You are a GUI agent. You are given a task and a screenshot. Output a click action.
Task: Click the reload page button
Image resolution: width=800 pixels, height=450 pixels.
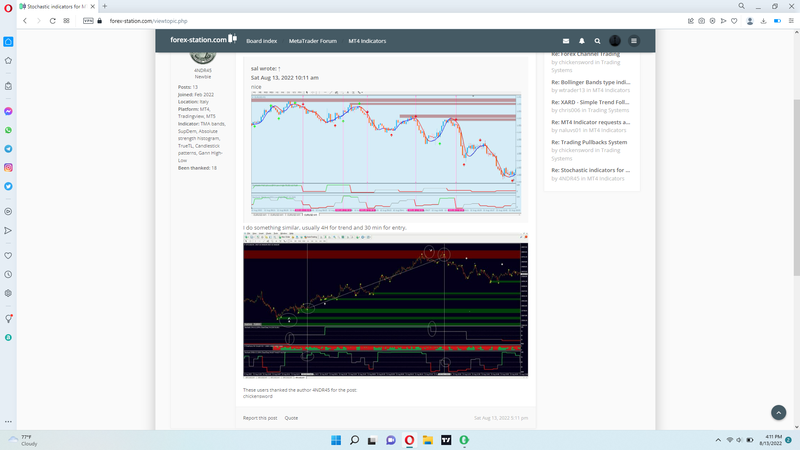(53, 21)
